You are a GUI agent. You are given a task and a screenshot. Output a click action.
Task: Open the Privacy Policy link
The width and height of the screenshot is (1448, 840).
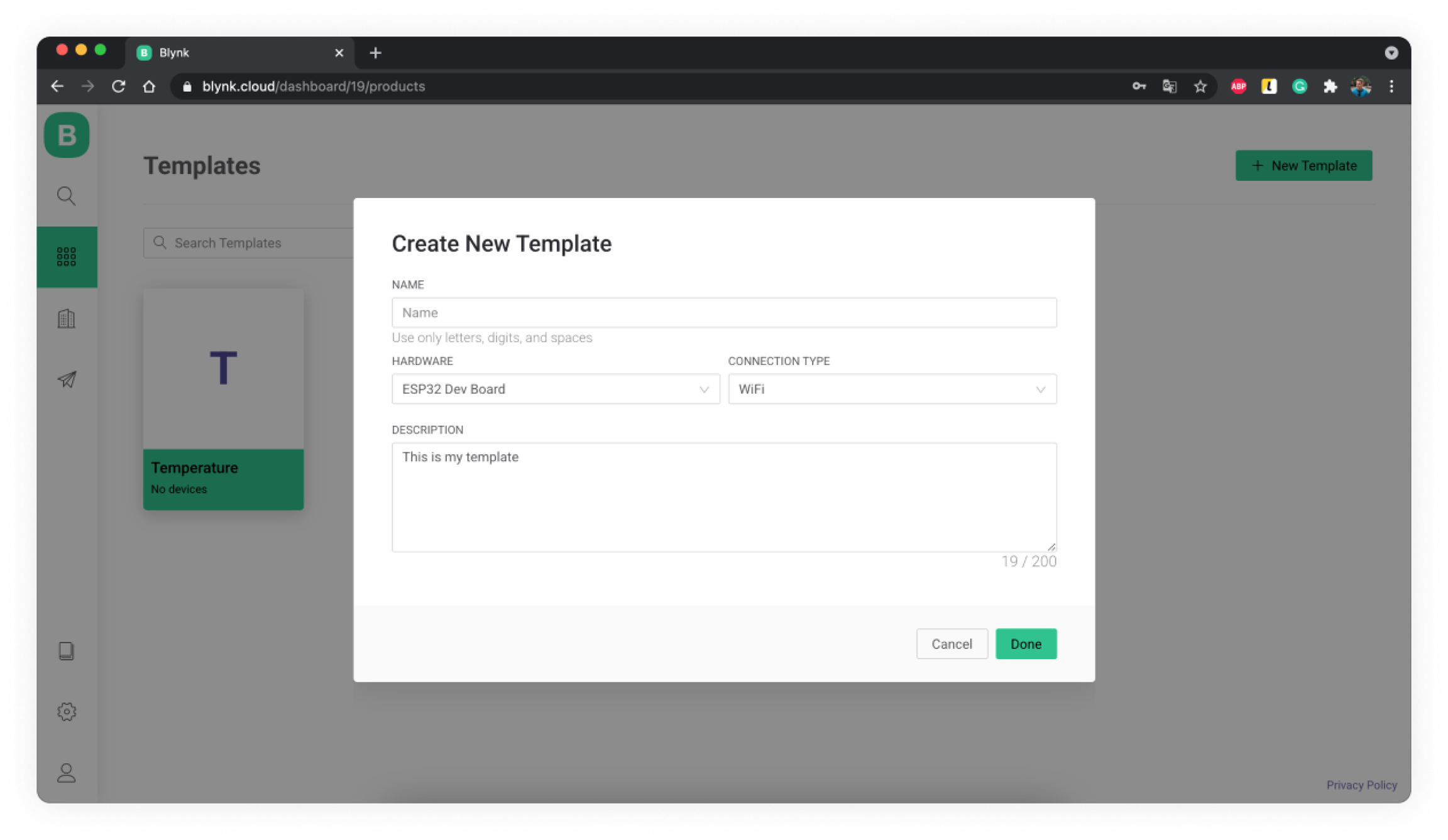tap(1361, 785)
